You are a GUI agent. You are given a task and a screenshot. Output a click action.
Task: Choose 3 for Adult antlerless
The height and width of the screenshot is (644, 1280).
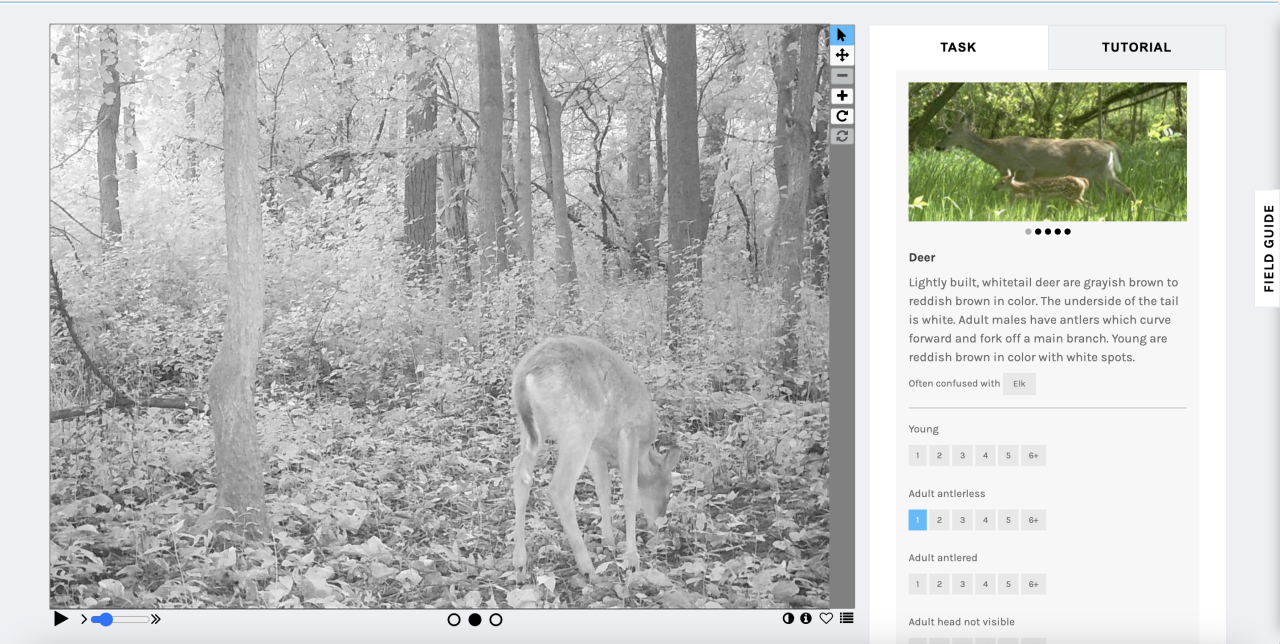[962, 520]
